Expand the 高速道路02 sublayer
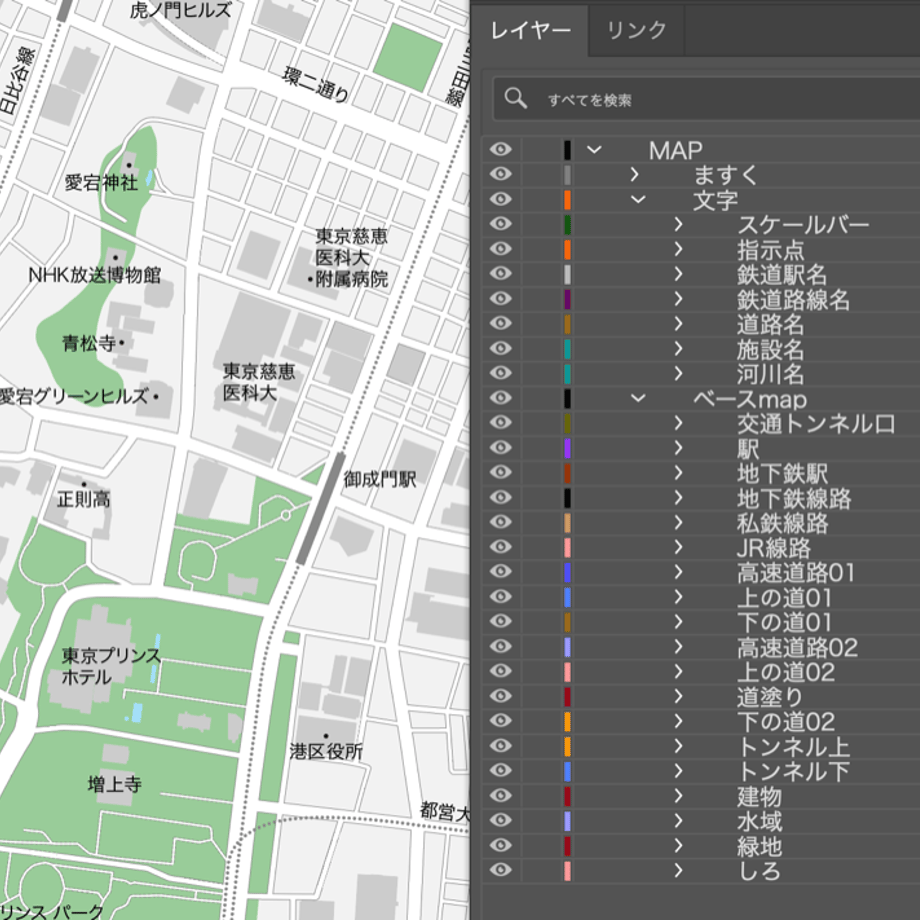The image size is (920, 920). click(x=678, y=647)
